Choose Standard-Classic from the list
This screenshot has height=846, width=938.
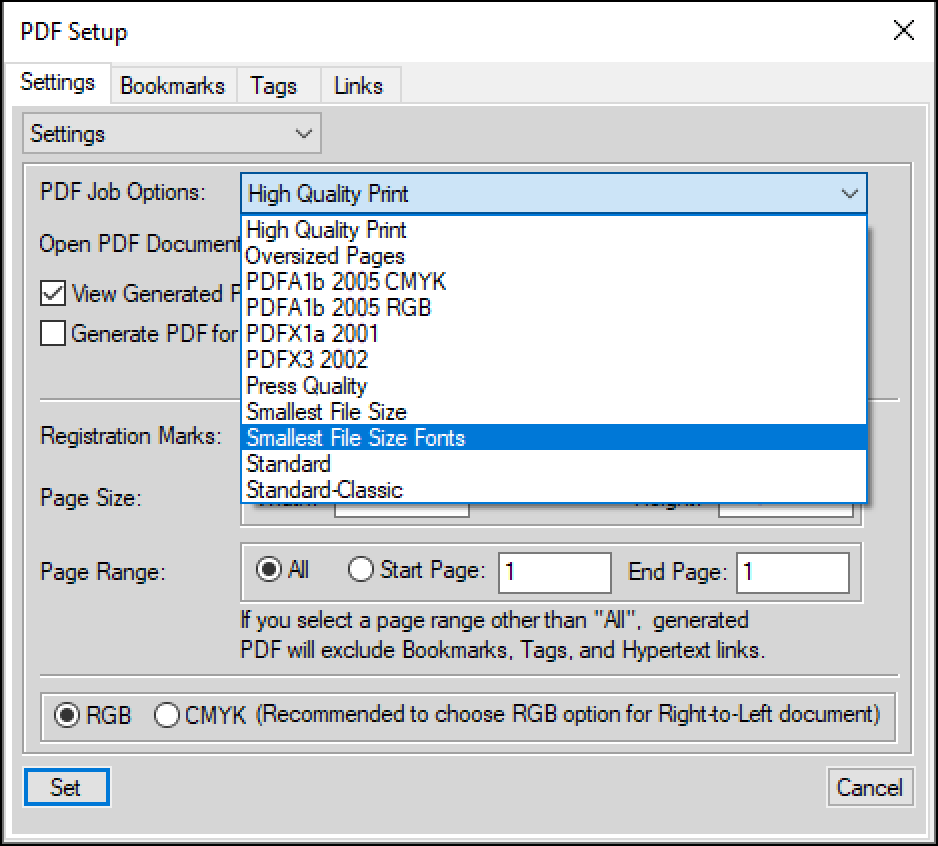pyautogui.click(x=554, y=489)
